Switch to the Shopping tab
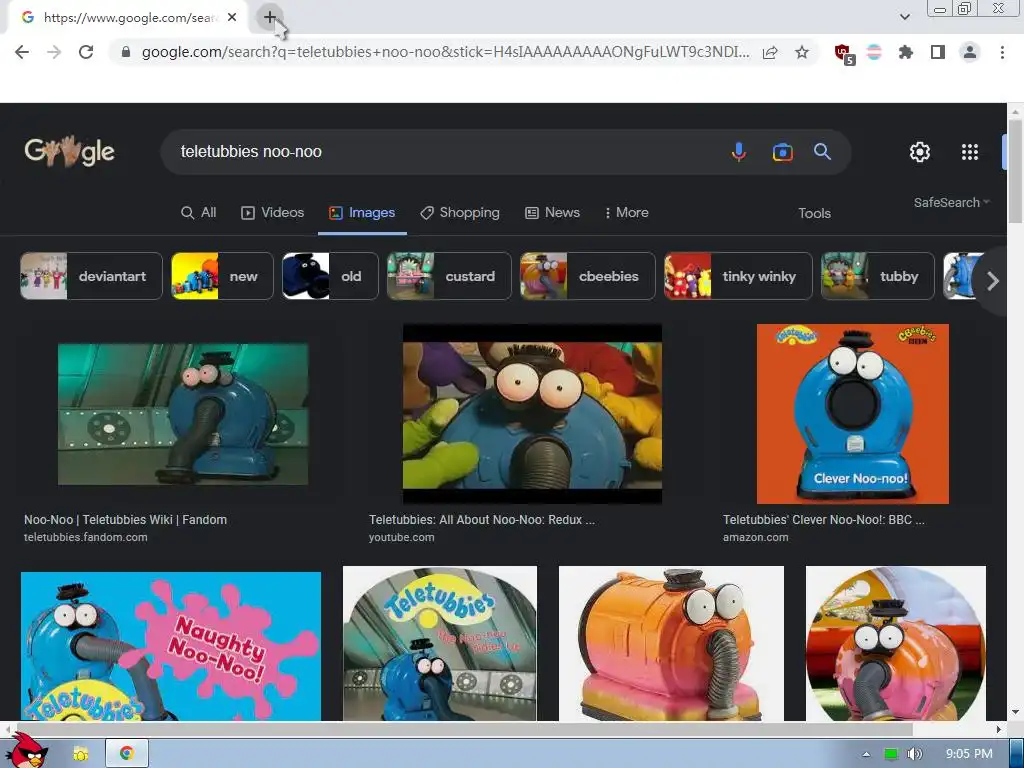Screen dimensions: 1024x768 (460, 213)
